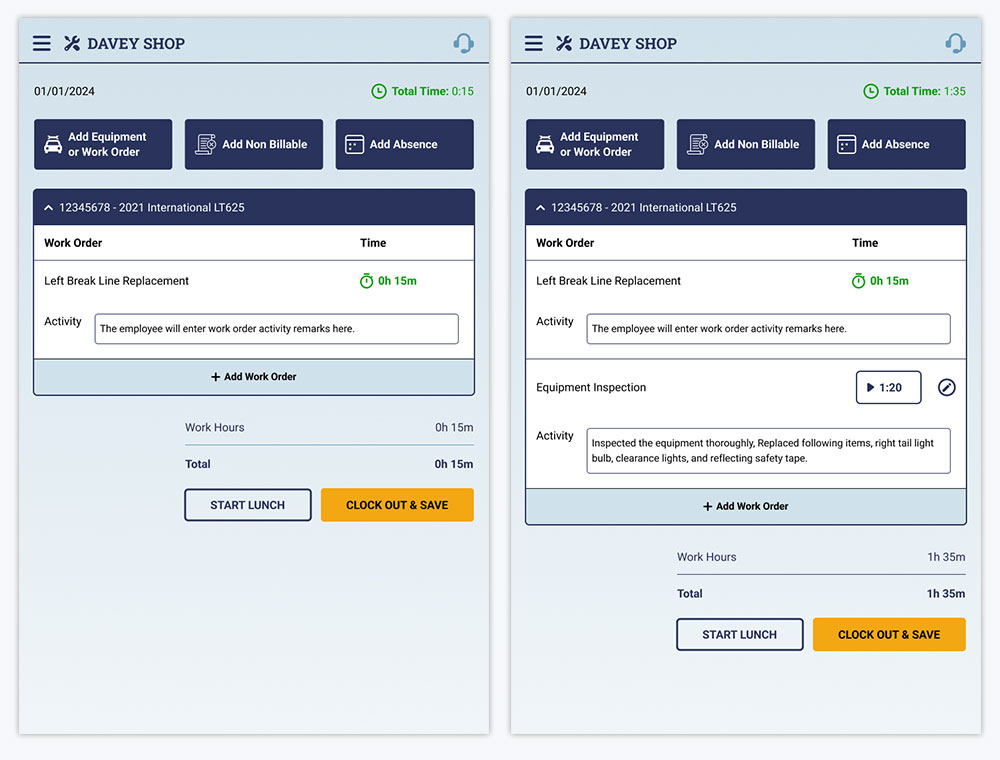Open the hamburger menu on the right mockup screen
The width and height of the screenshot is (1000, 760).
pos(533,43)
